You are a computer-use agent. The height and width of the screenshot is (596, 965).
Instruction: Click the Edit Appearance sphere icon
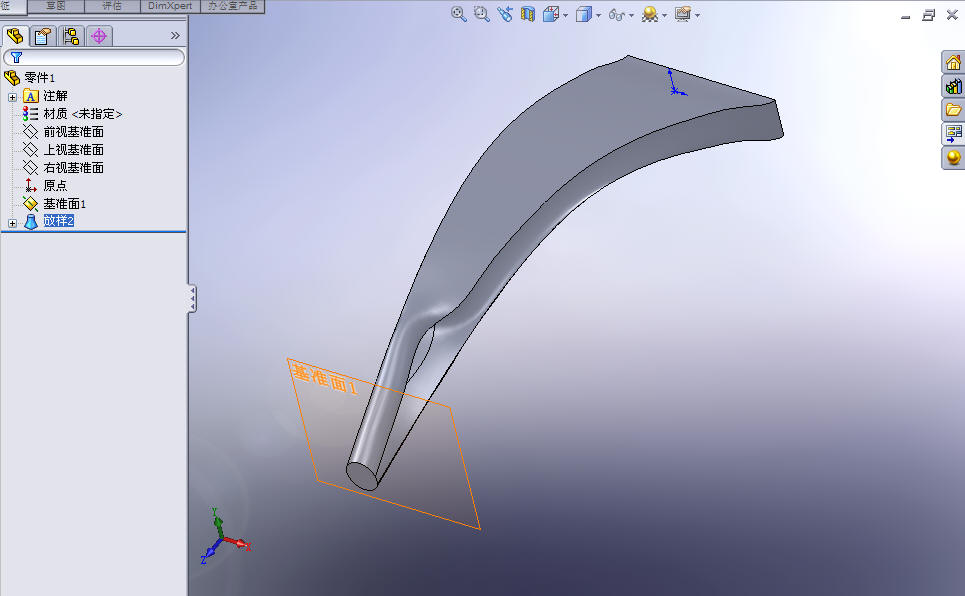coord(649,14)
